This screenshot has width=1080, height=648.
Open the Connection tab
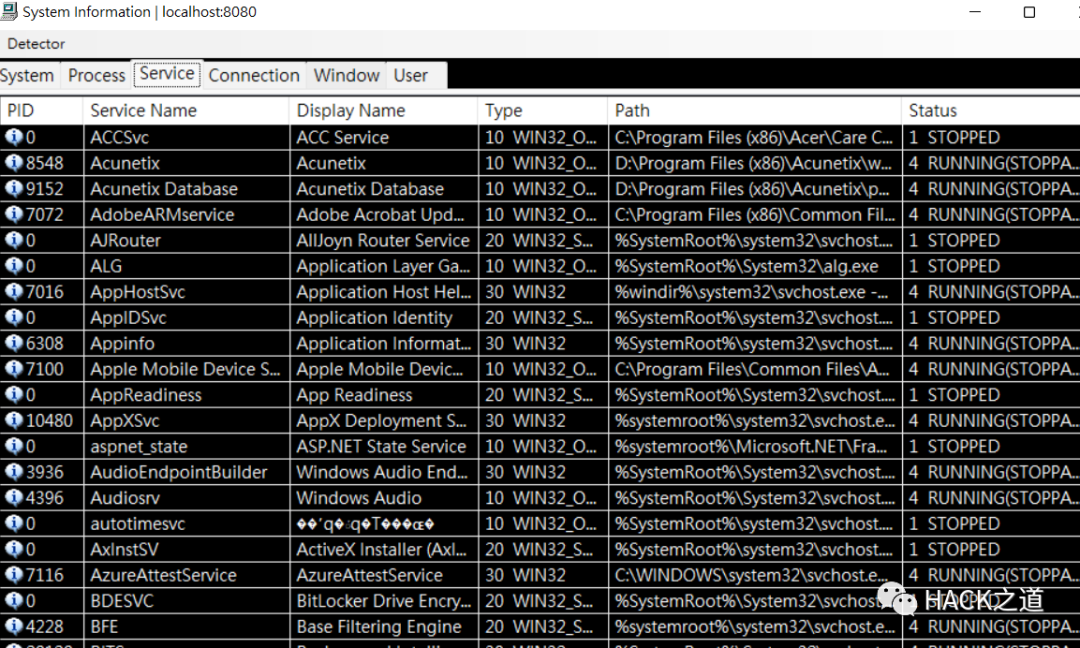[254, 75]
